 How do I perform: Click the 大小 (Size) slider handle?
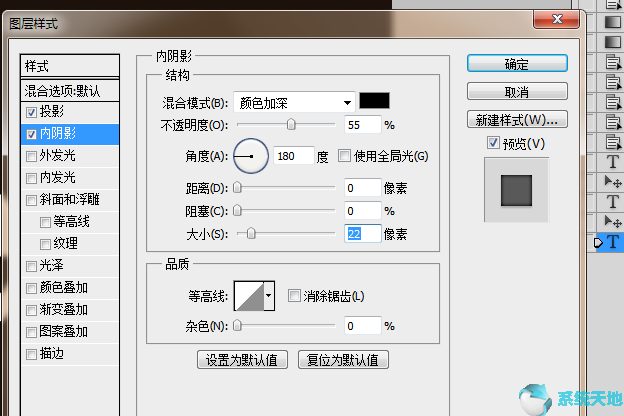251,233
